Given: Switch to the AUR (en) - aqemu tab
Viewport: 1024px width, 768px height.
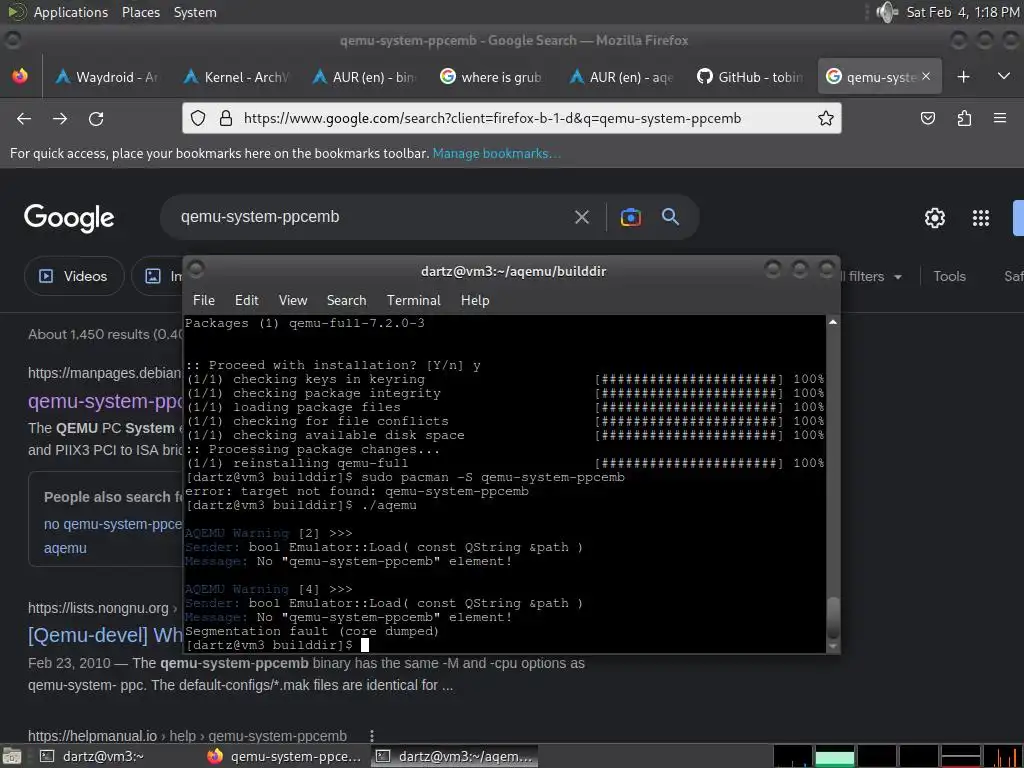Looking at the screenshot, I should [x=622, y=76].
